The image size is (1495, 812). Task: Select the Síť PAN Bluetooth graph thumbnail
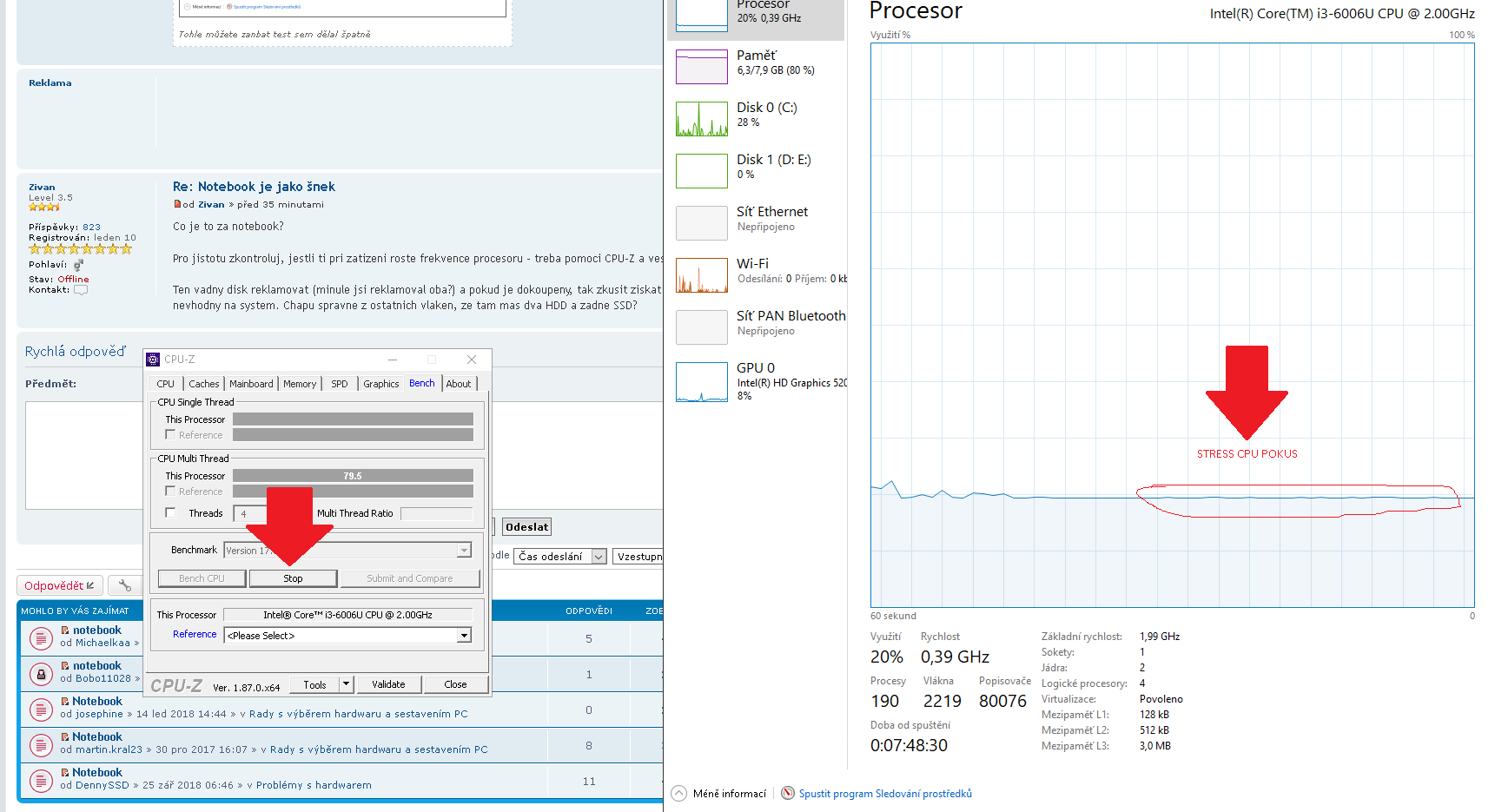pos(702,327)
